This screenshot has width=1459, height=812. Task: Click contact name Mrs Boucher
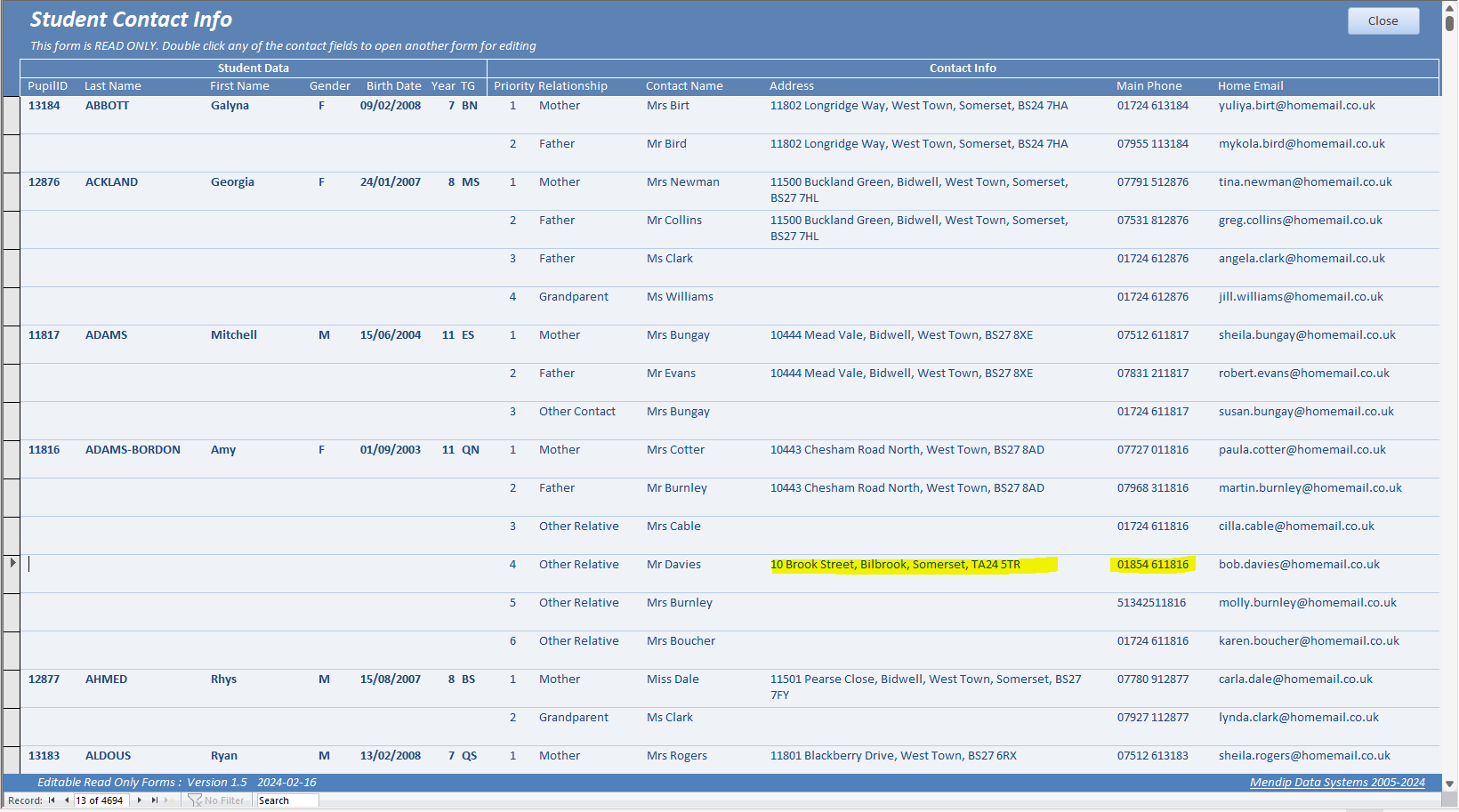(x=681, y=641)
